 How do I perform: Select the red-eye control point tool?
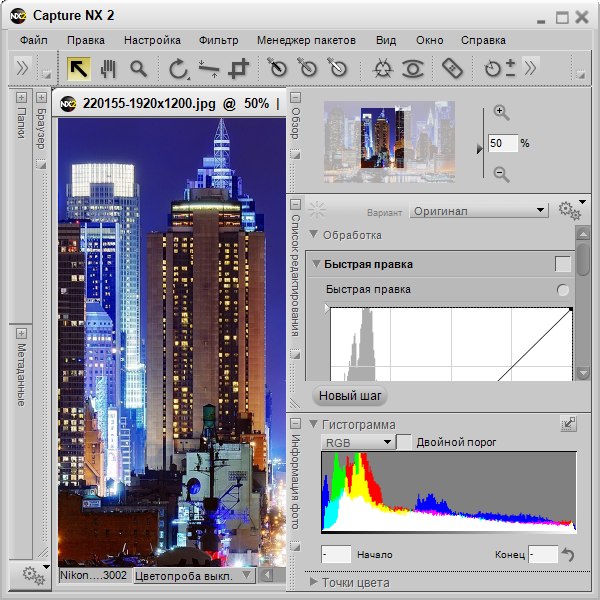point(412,69)
